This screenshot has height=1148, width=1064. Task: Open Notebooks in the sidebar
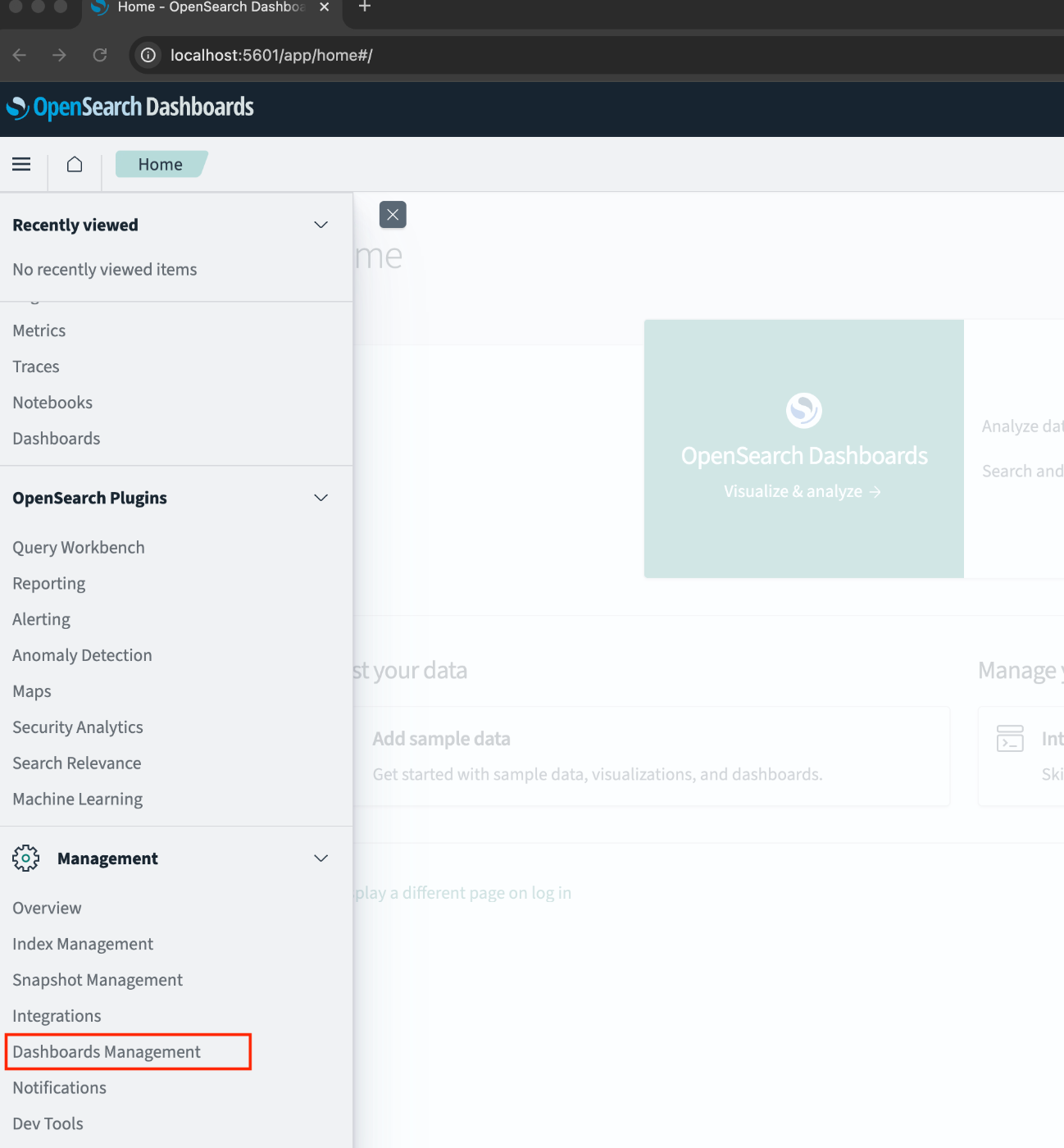tap(52, 403)
